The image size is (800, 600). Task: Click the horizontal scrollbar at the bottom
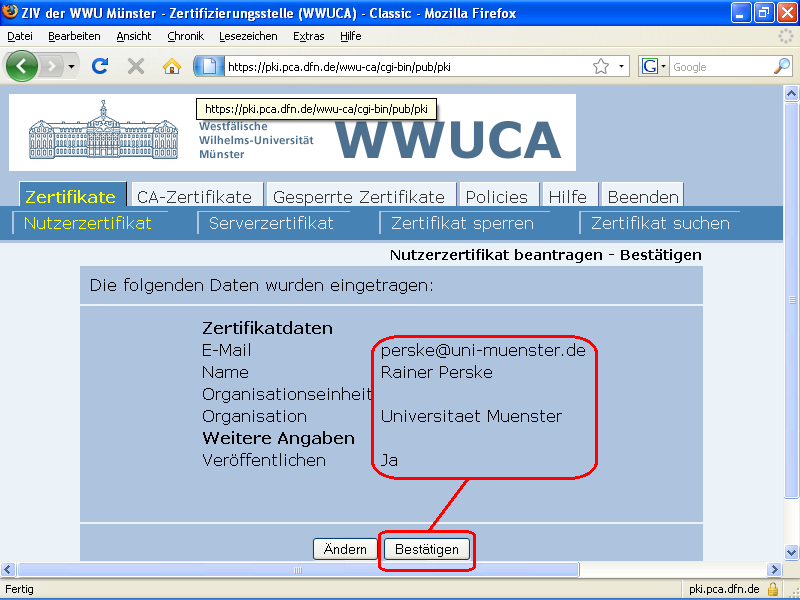coord(295,568)
